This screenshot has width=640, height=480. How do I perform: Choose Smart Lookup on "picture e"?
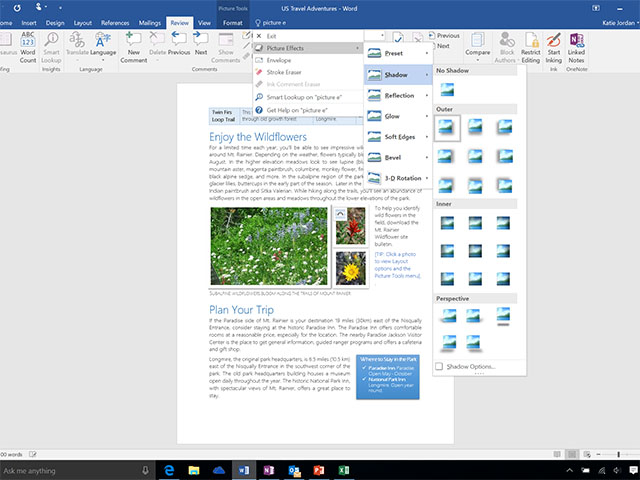point(308,97)
